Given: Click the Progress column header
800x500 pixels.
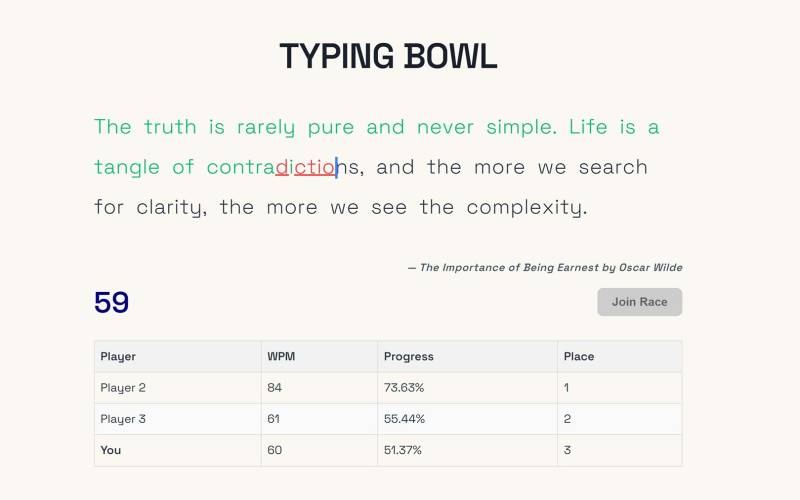Looking at the screenshot, I should click(408, 356).
